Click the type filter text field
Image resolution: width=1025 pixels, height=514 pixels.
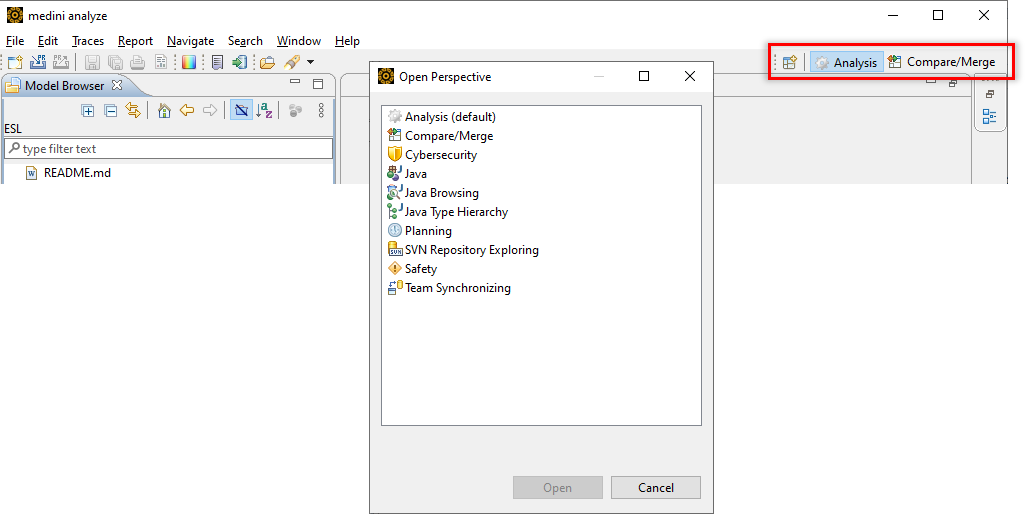pos(169,148)
